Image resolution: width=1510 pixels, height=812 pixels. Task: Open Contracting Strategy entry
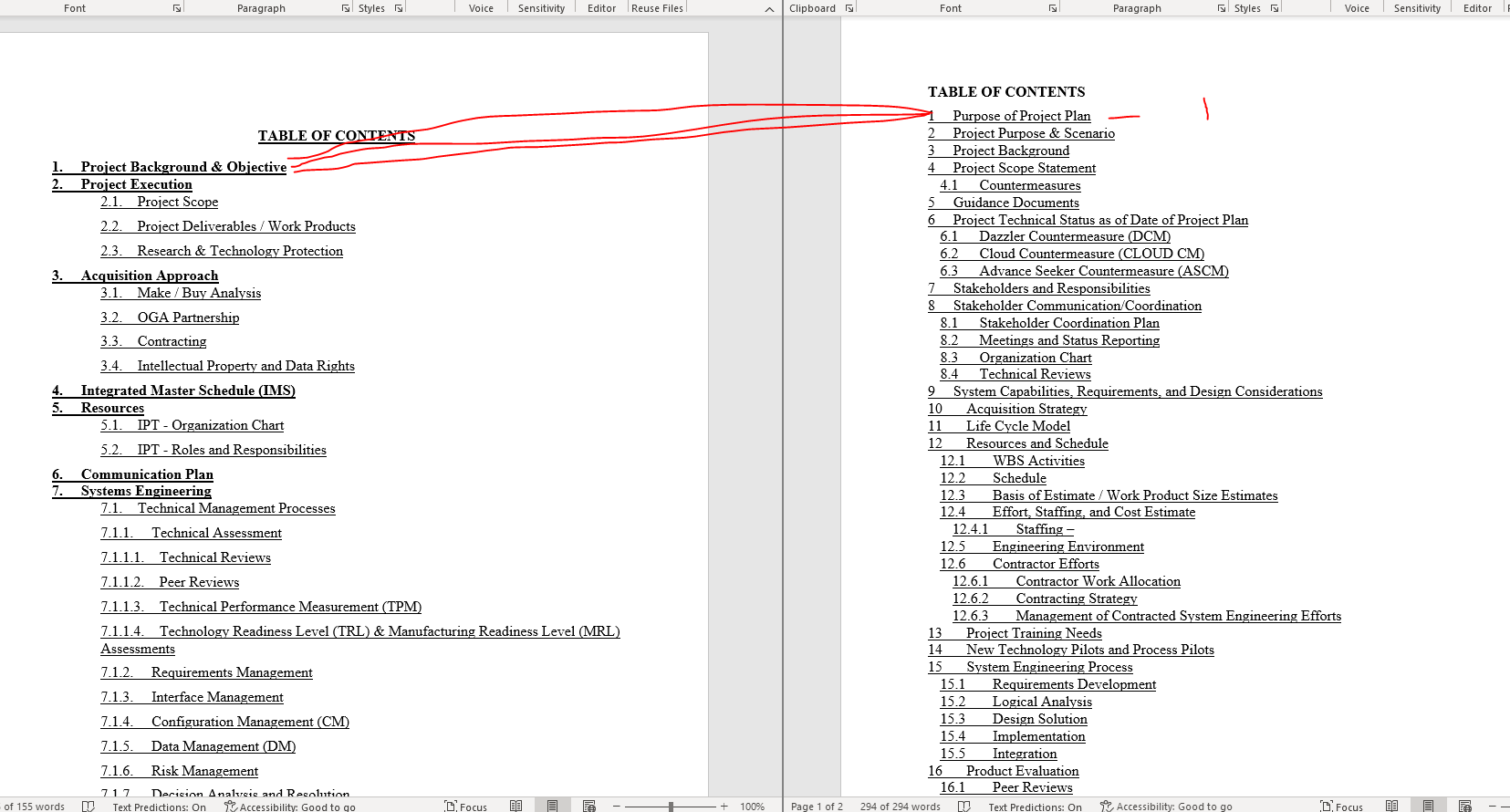point(1045,599)
